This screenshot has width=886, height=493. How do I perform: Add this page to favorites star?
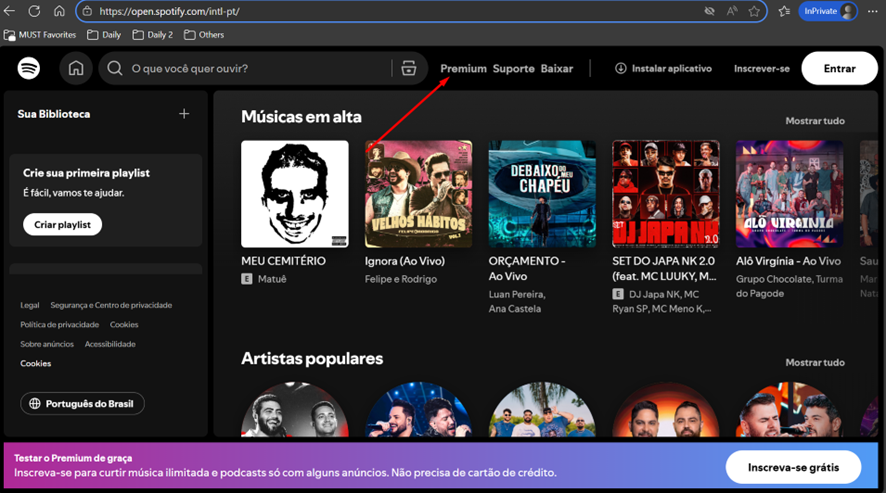(754, 11)
